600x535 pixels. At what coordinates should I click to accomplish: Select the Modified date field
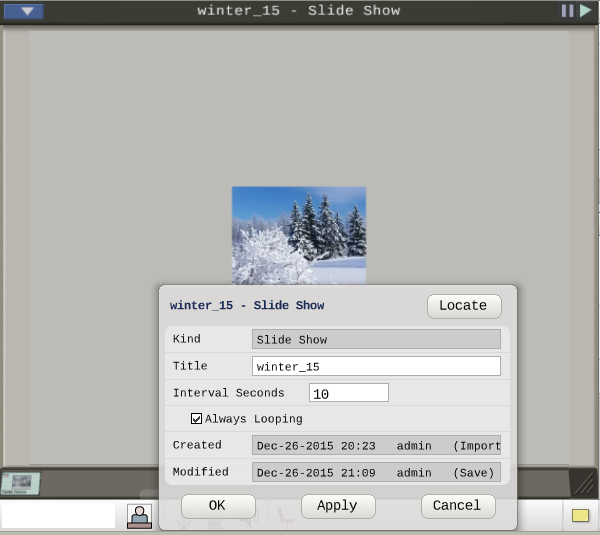pyautogui.click(x=376, y=472)
